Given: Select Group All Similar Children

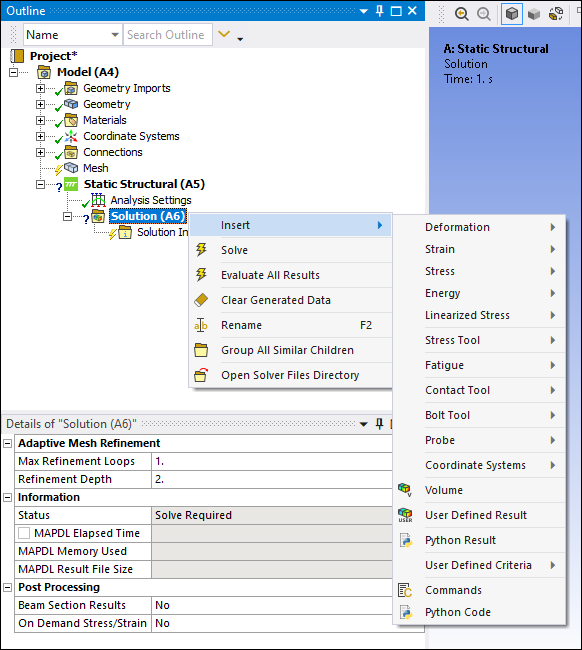Looking at the screenshot, I should pyautogui.click(x=287, y=350).
